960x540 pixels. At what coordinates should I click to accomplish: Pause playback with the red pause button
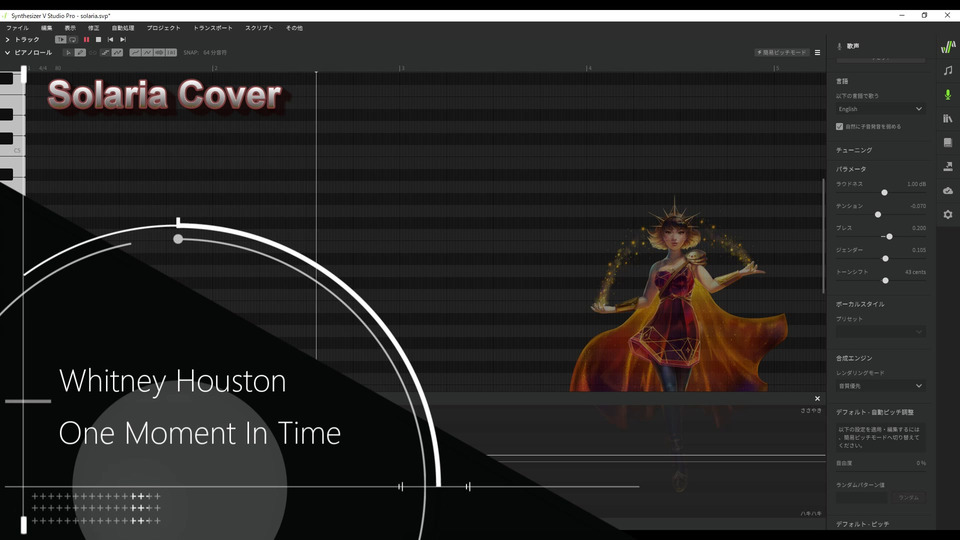(86, 40)
